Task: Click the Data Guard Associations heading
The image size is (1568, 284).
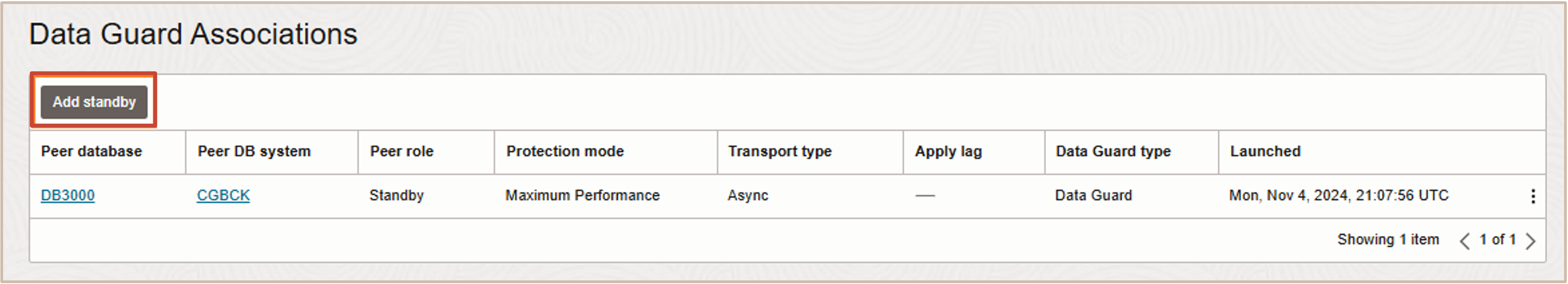Action: [193, 34]
